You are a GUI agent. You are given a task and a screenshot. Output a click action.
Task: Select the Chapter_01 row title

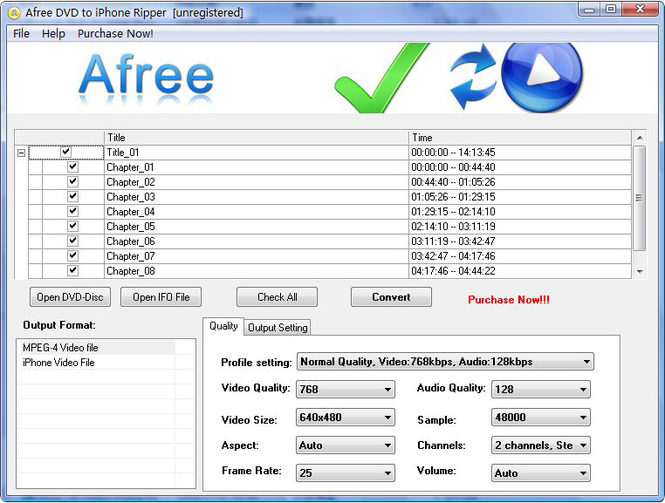130,167
